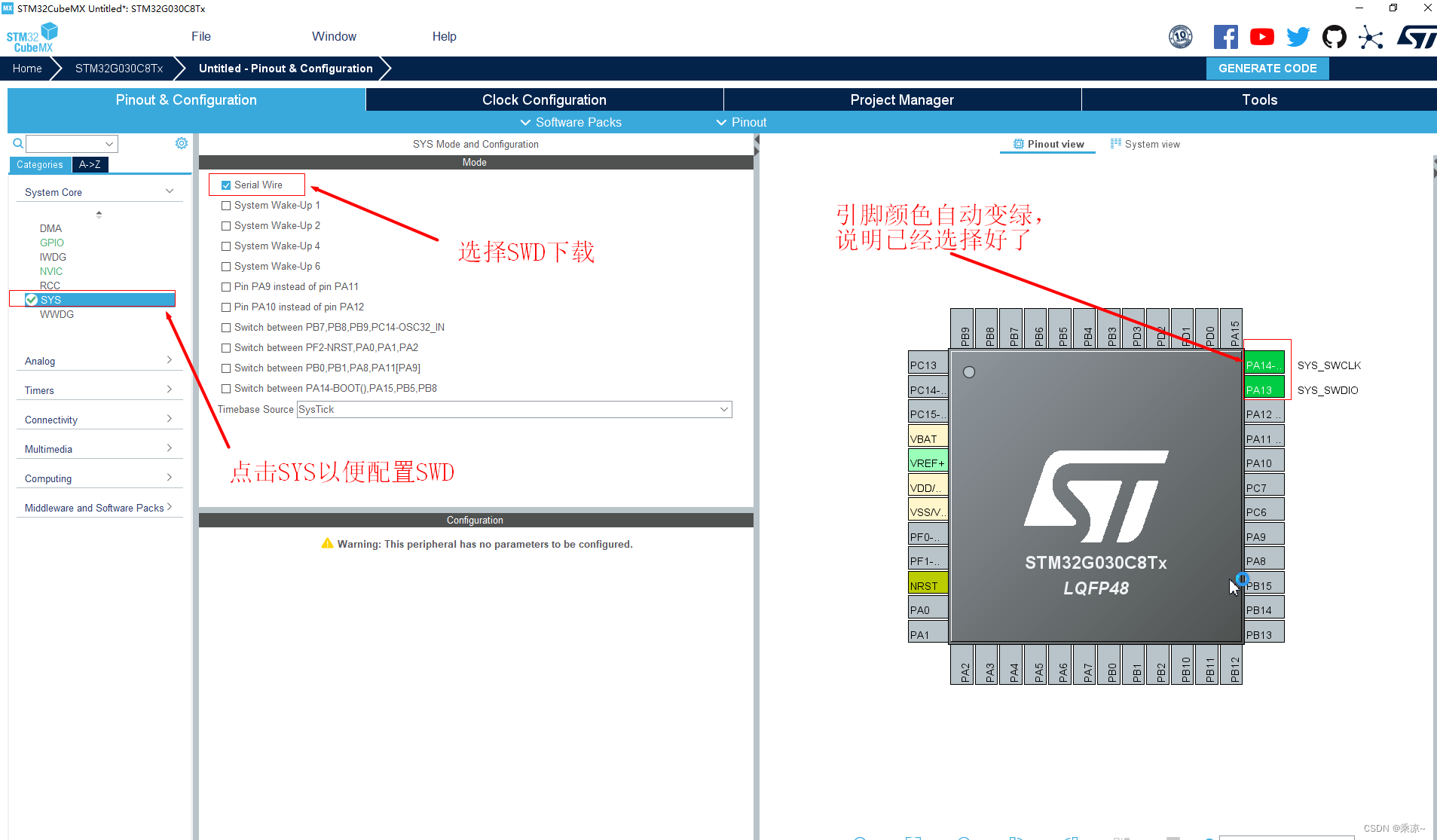Switch to Project Manager tab

[x=902, y=99]
